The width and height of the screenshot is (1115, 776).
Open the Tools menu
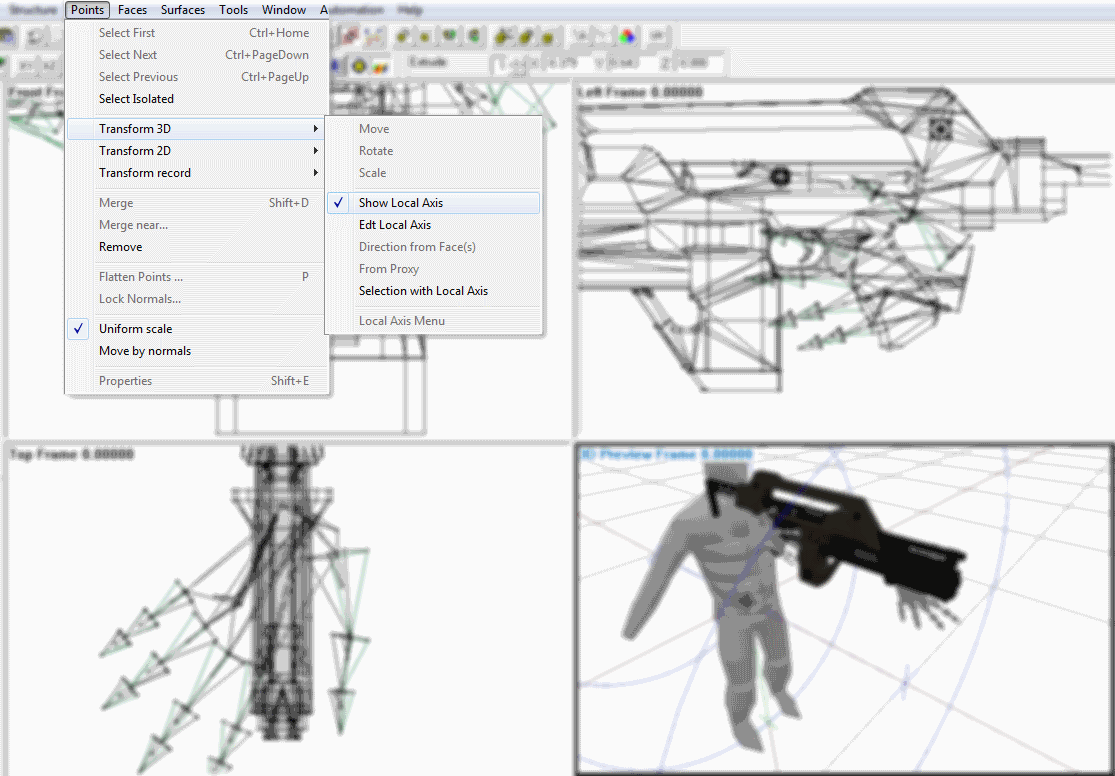click(234, 10)
